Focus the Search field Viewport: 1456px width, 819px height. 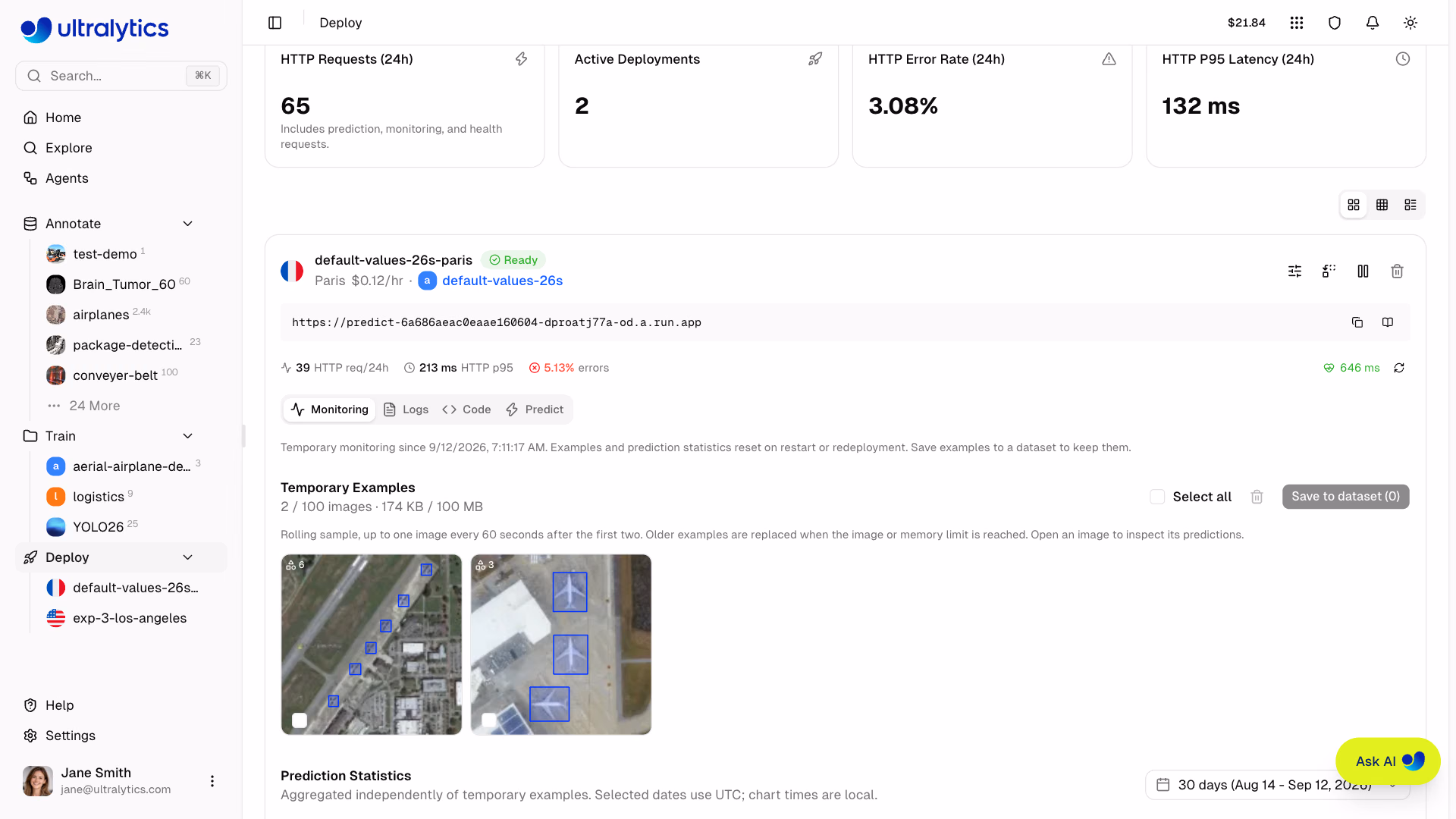tap(121, 76)
